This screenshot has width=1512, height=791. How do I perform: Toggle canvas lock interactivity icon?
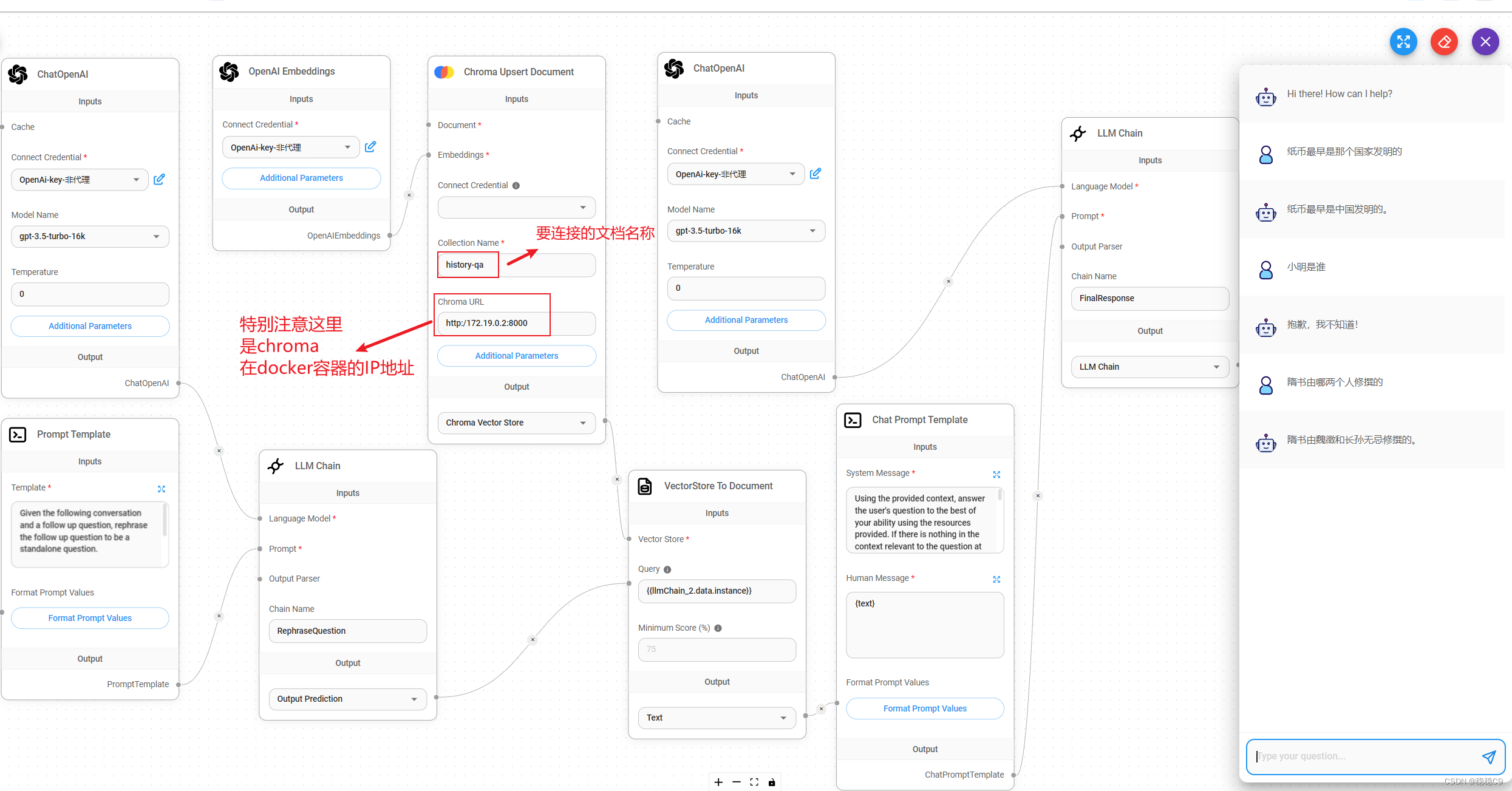pyautogui.click(x=772, y=782)
